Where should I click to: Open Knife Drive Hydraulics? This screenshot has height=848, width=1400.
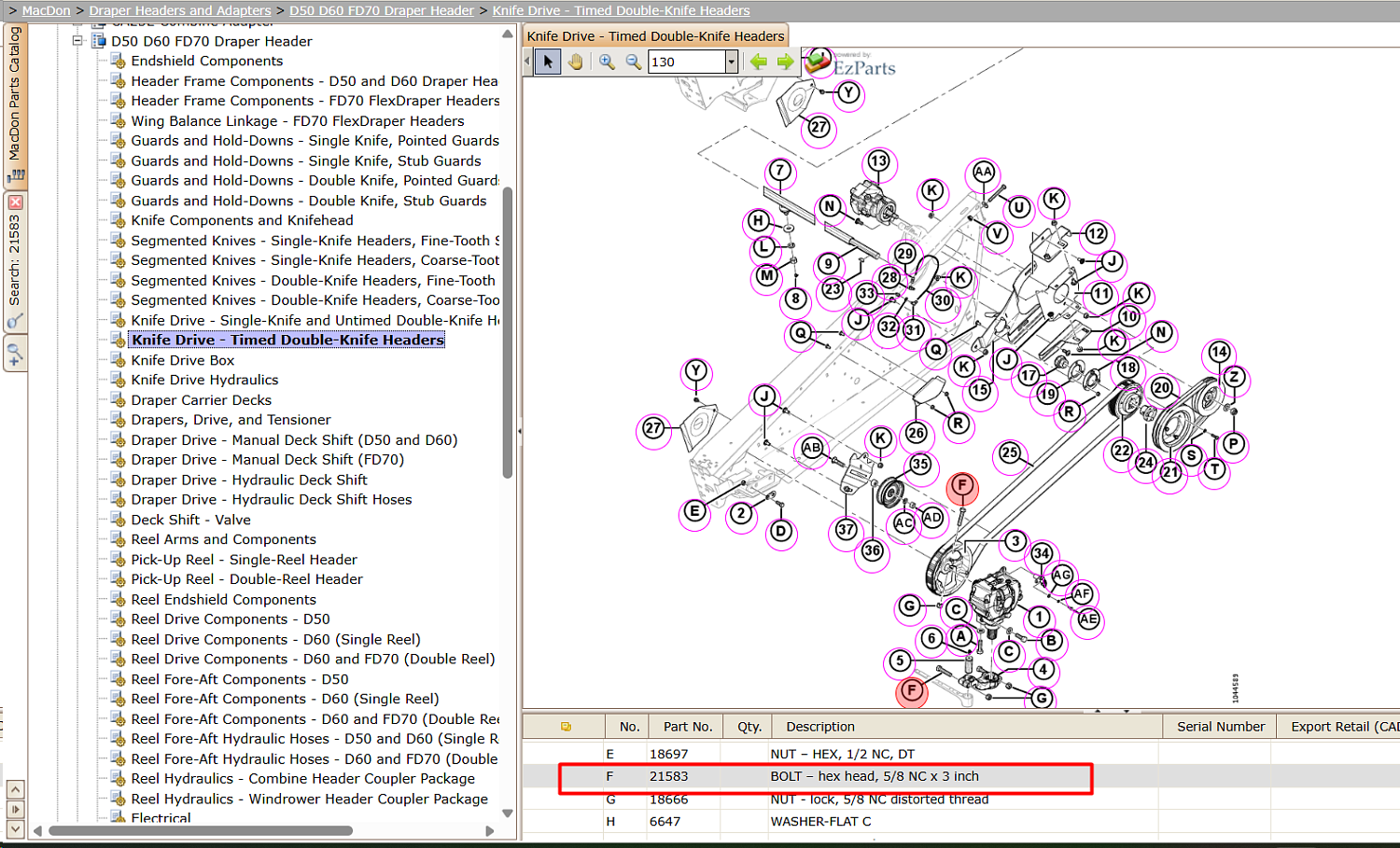coord(205,380)
